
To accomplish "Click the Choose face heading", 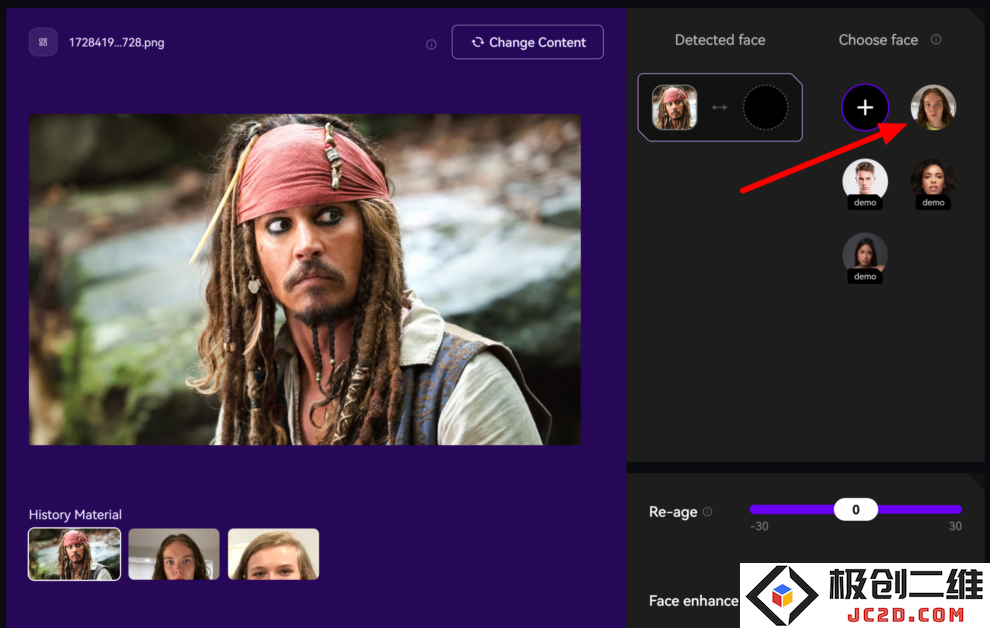I will pyautogui.click(x=878, y=40).
